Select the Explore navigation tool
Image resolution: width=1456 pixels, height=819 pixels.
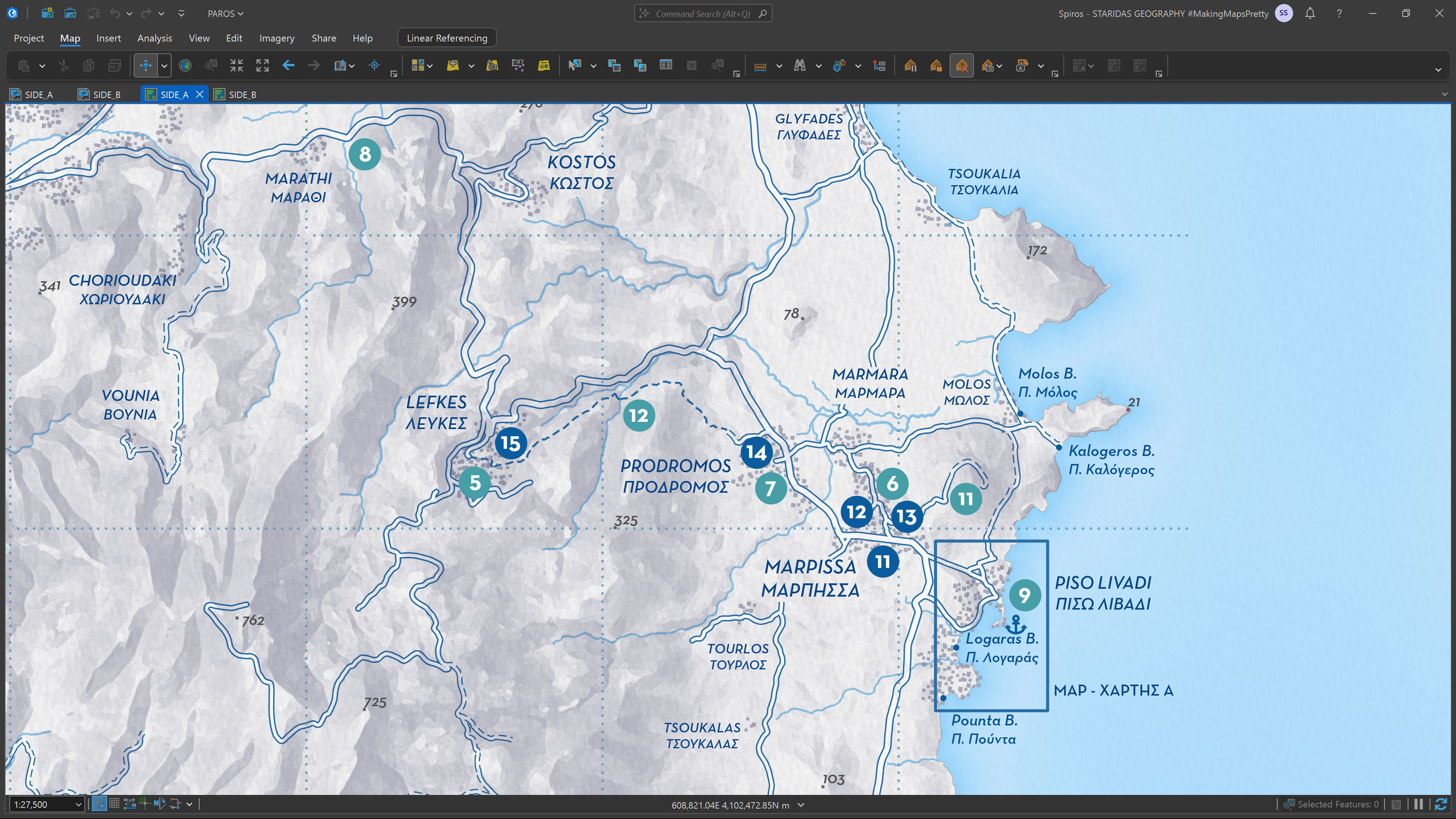tap(145, 66)
